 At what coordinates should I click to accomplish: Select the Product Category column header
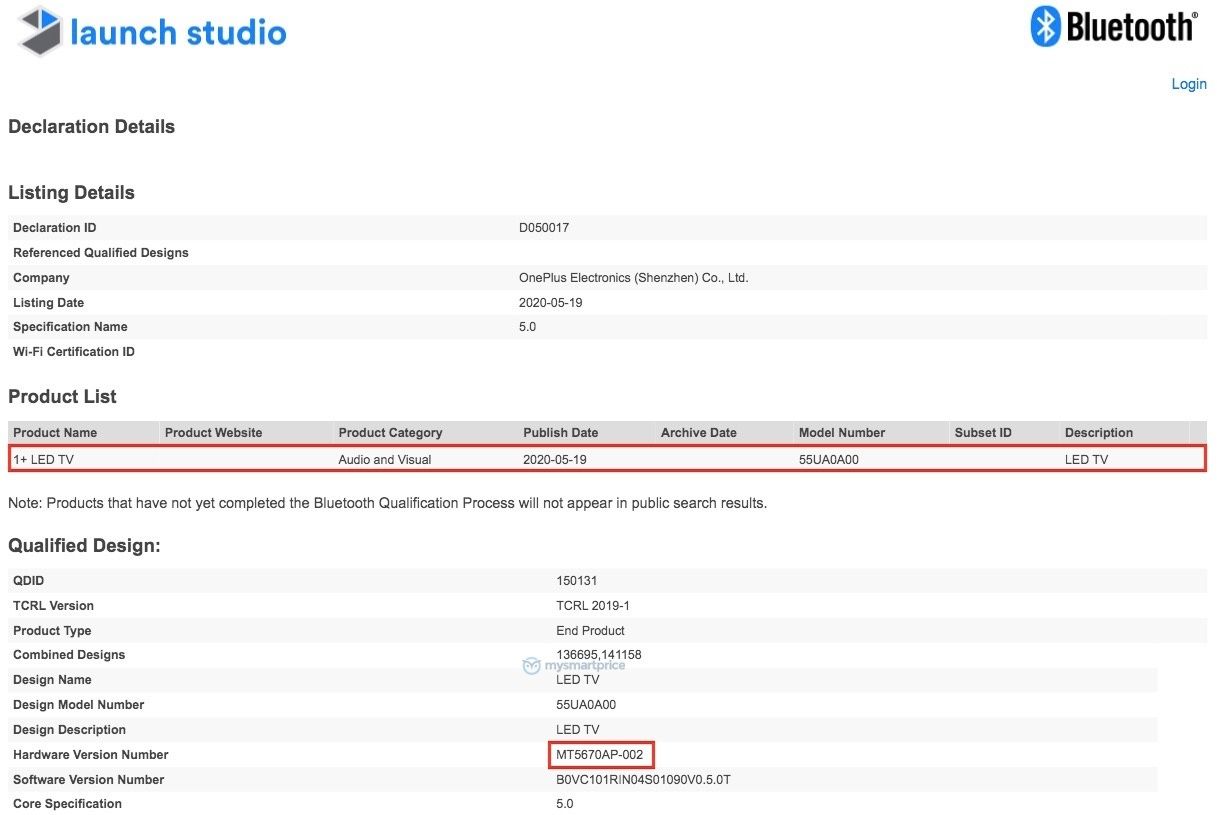[390, 433]
